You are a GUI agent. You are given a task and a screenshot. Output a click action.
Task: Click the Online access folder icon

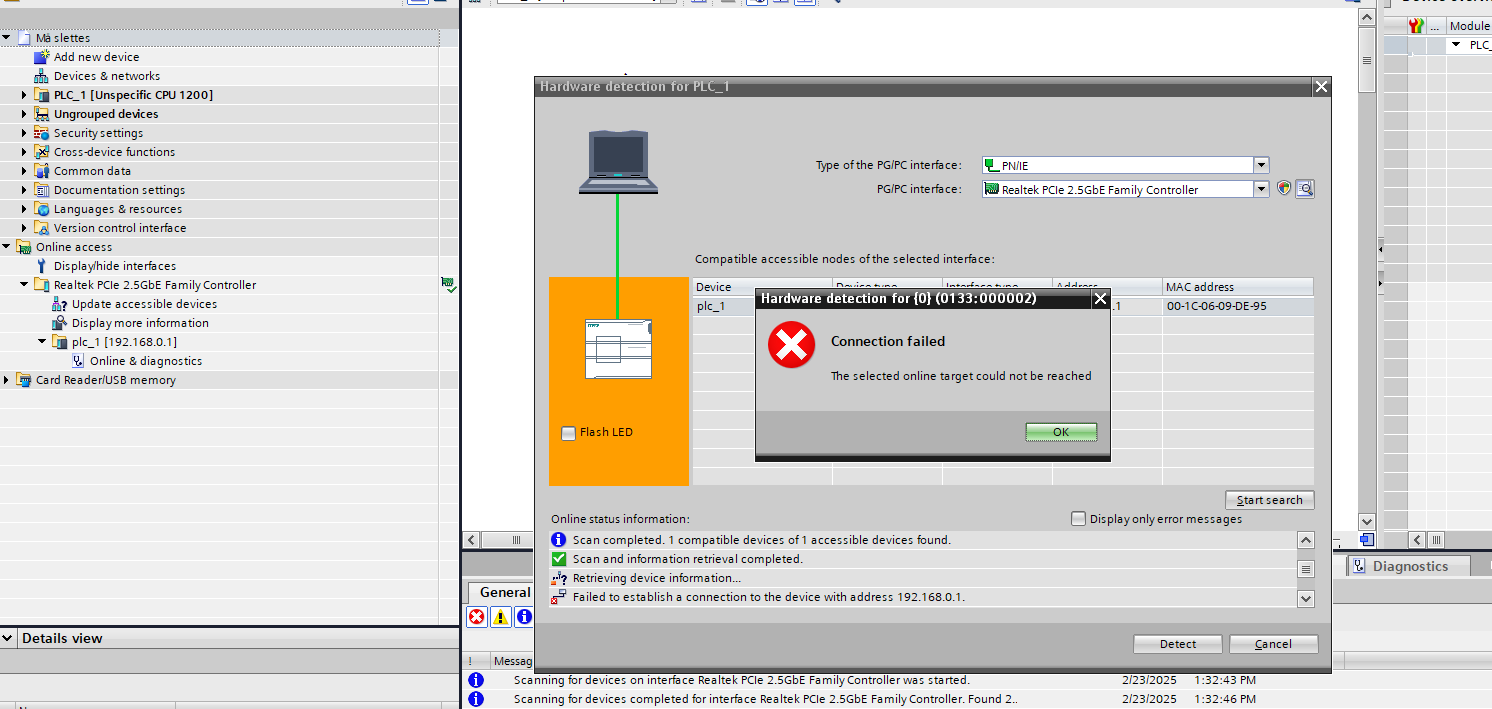point(23,247)
